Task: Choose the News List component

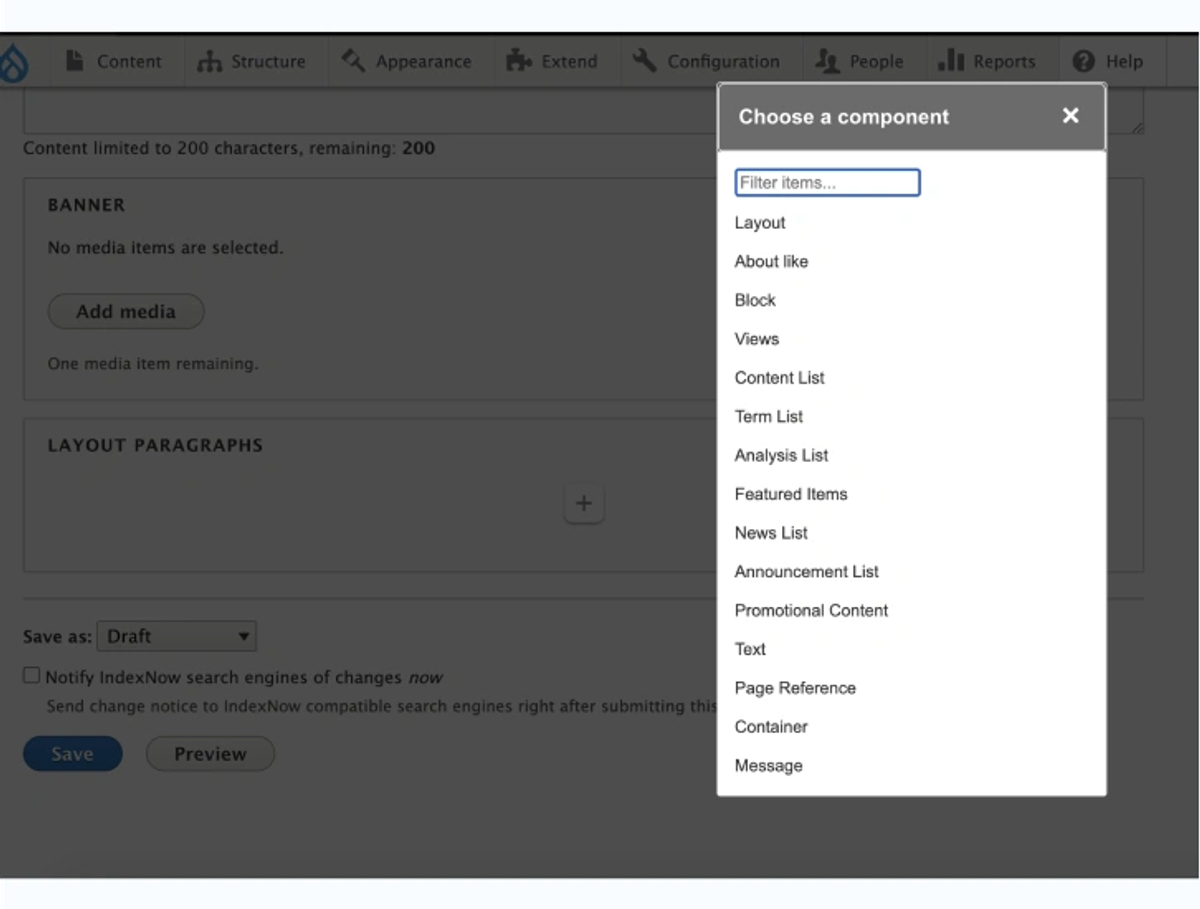Action: pyautogui.click(x=771, y=533)
